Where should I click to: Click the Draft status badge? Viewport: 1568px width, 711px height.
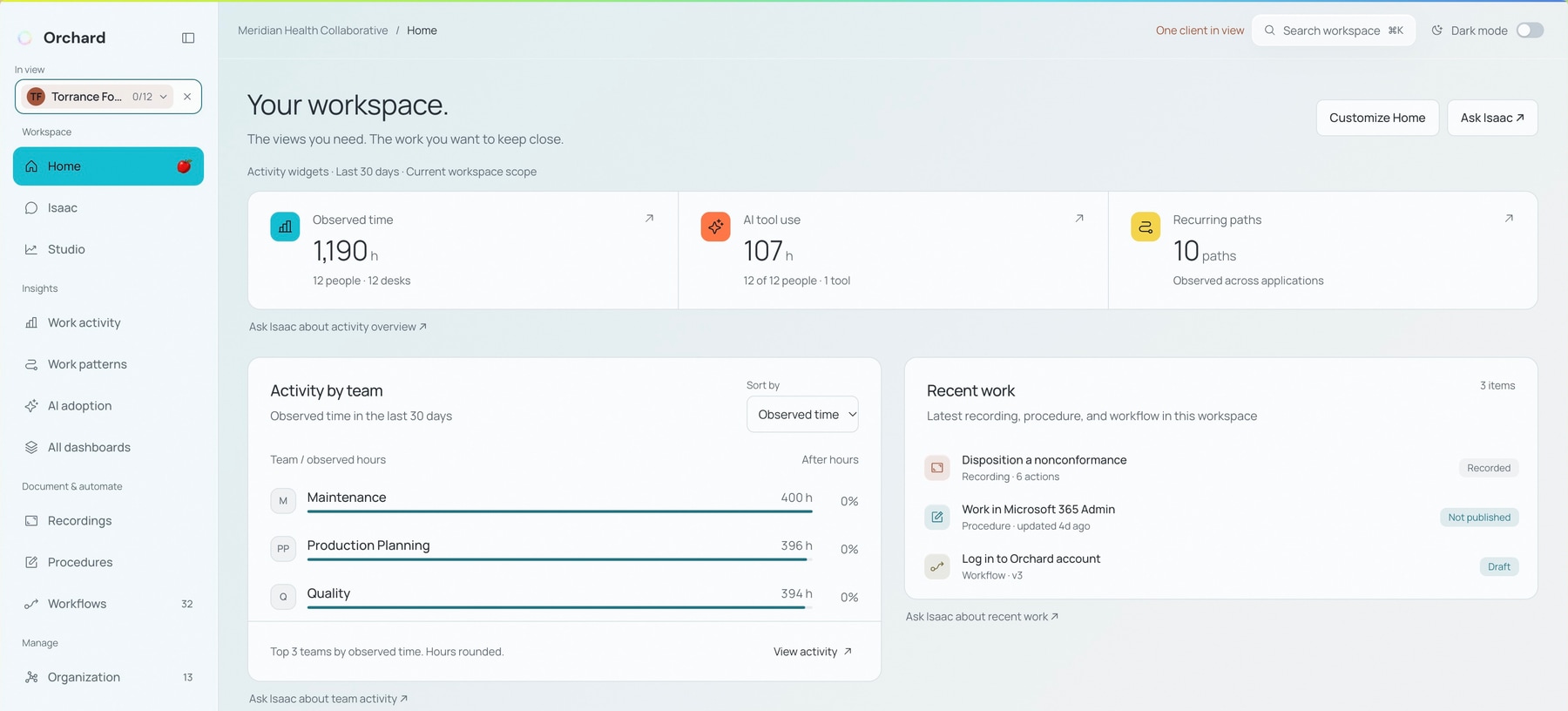click(1499, 566)
